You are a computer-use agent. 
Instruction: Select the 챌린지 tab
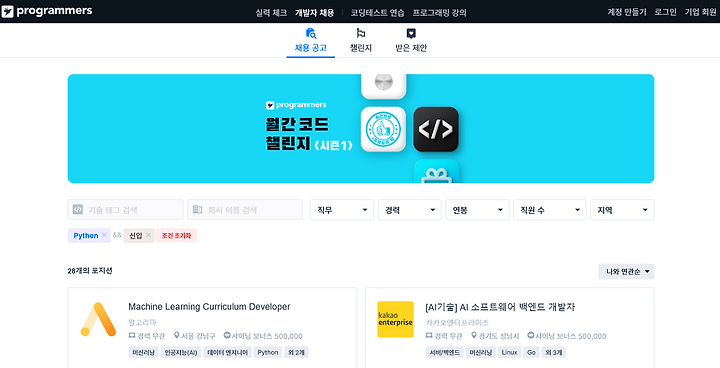pos(361,40)
